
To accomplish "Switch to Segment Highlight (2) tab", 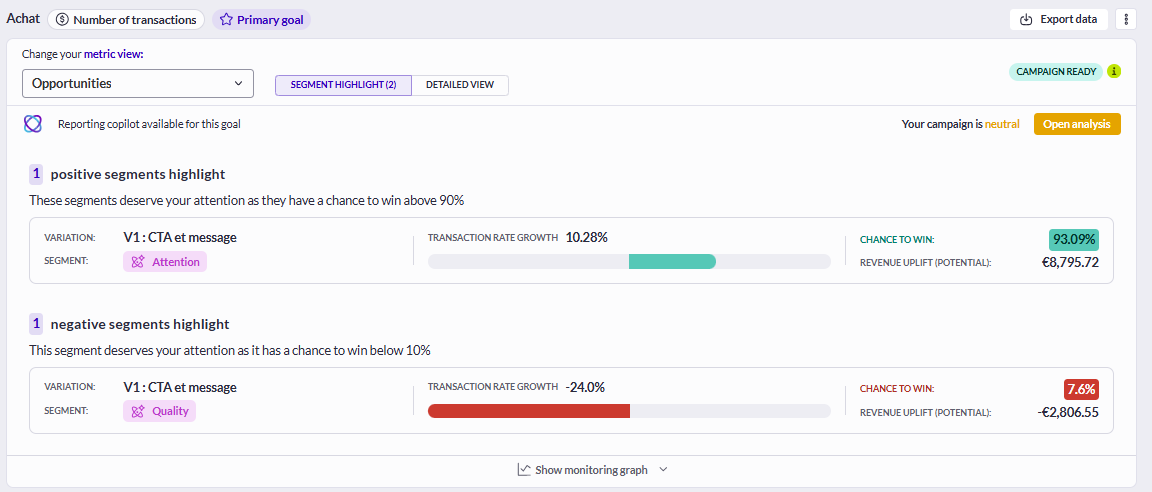I will point(344,85).
